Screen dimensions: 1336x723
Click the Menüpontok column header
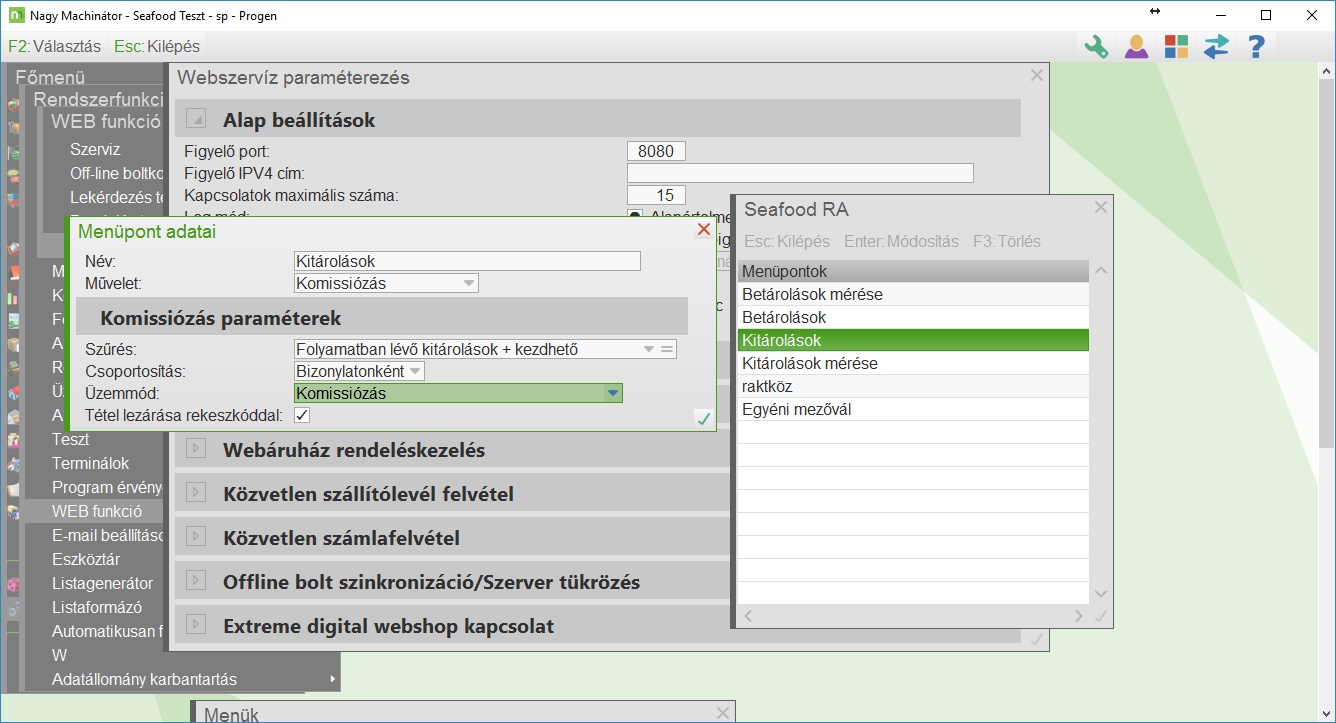click(913, 271)
